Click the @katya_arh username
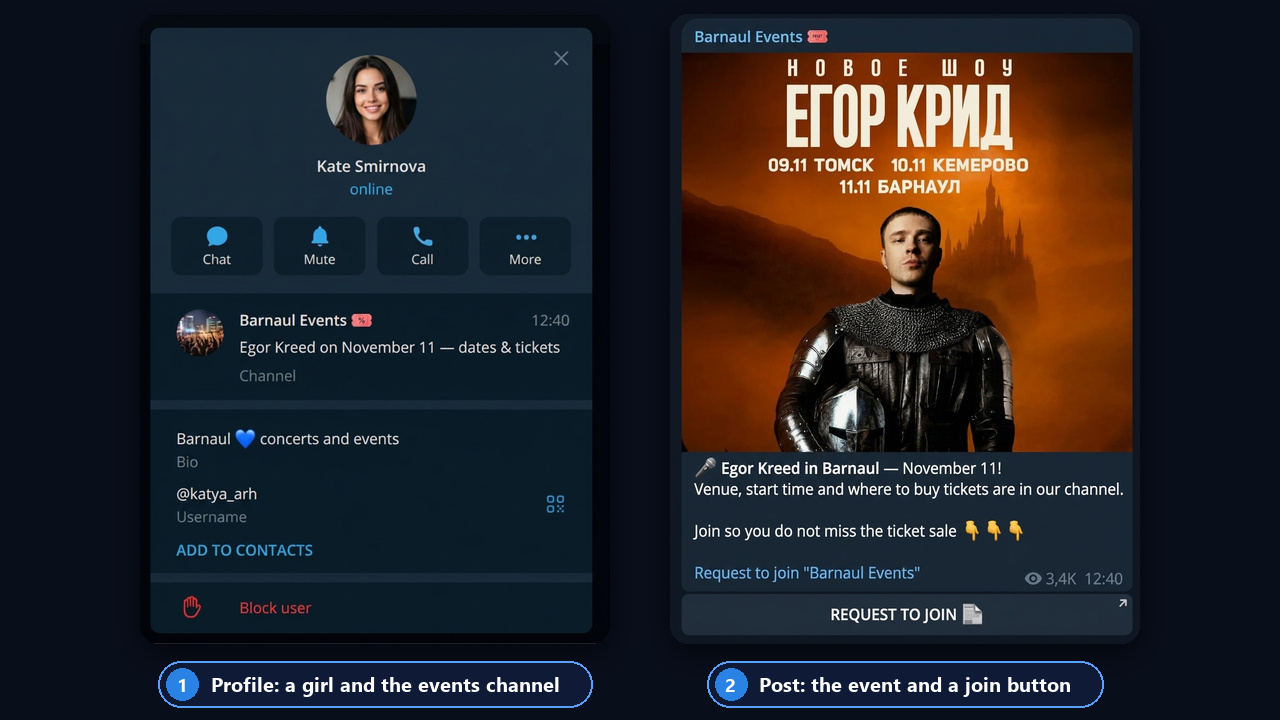Screen dimensions: 1280x720 click(217, 493)
